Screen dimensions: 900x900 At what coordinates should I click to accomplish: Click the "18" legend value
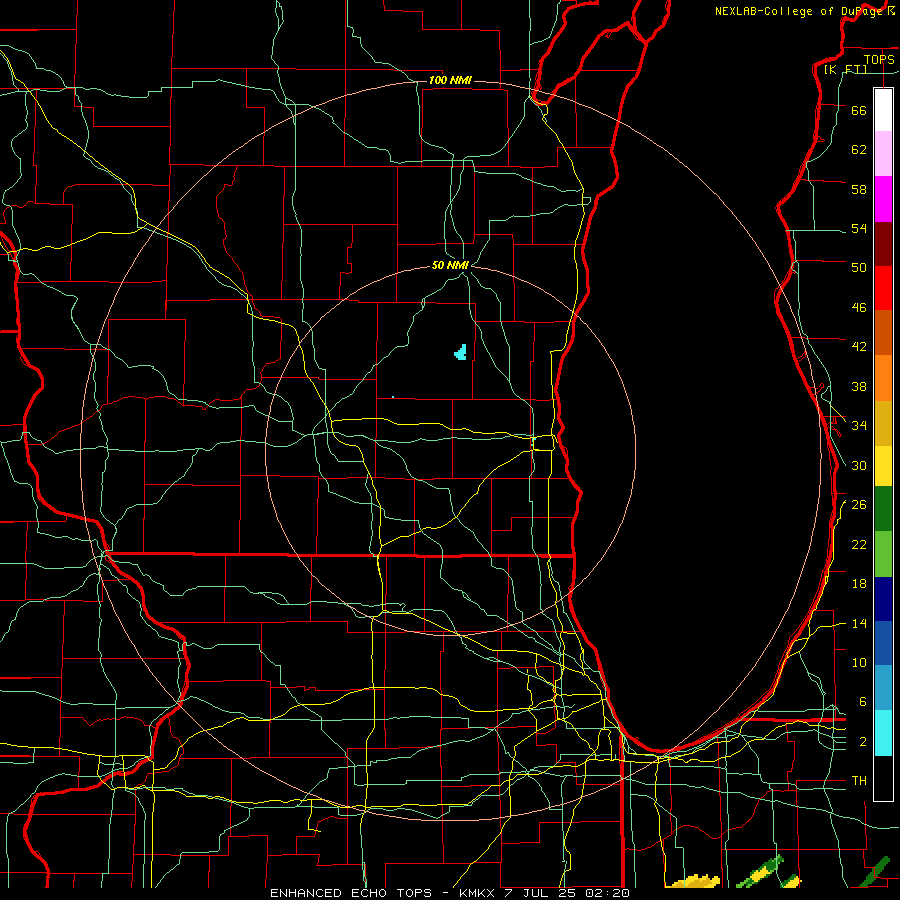tap(859, 584)
